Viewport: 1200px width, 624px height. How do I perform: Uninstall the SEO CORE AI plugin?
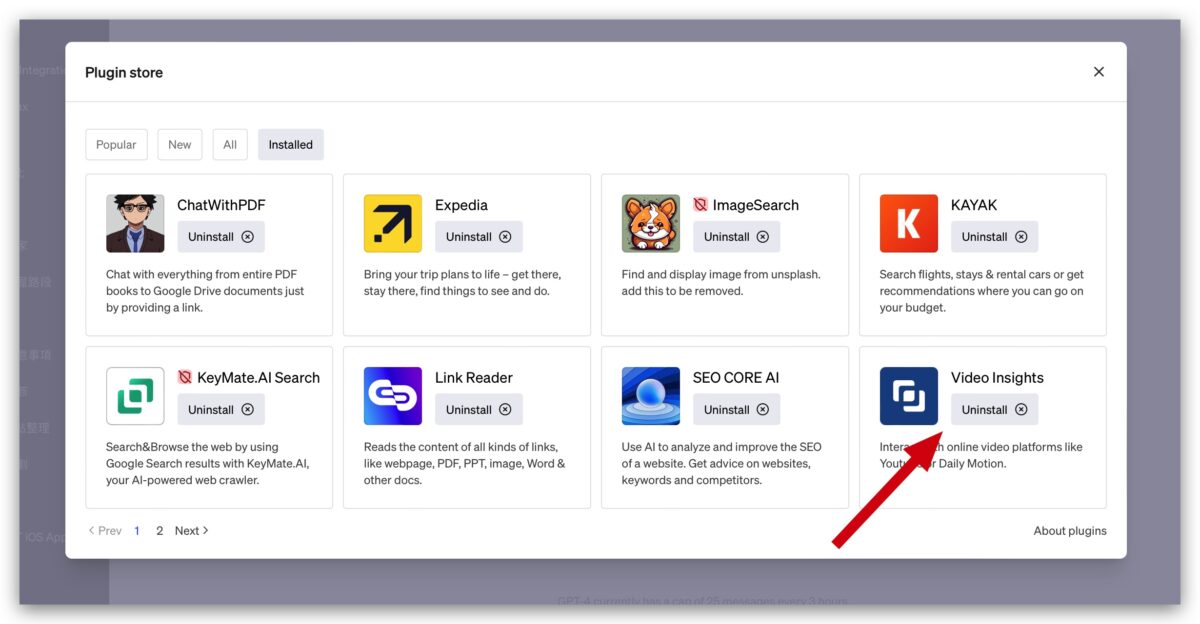coord(737,410)
